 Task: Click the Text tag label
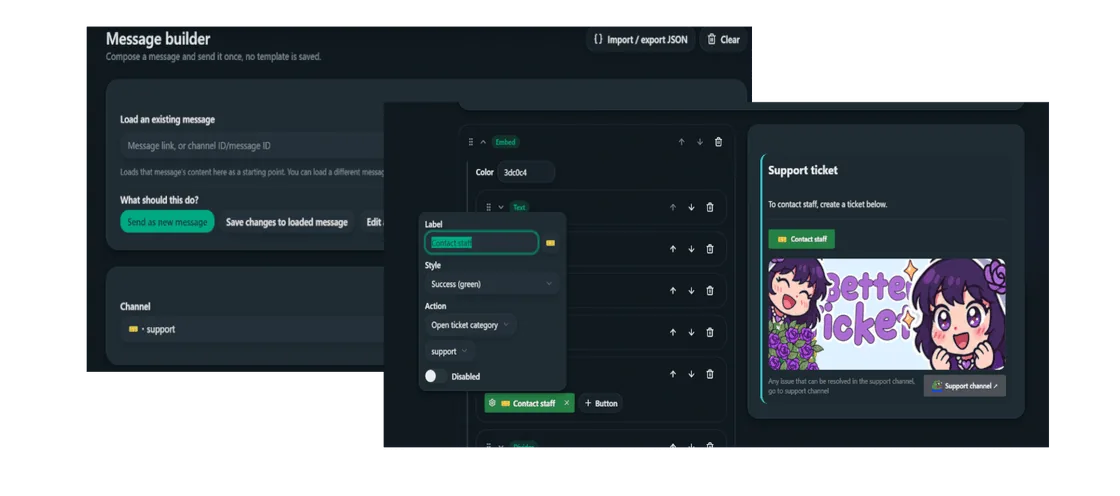519,207
